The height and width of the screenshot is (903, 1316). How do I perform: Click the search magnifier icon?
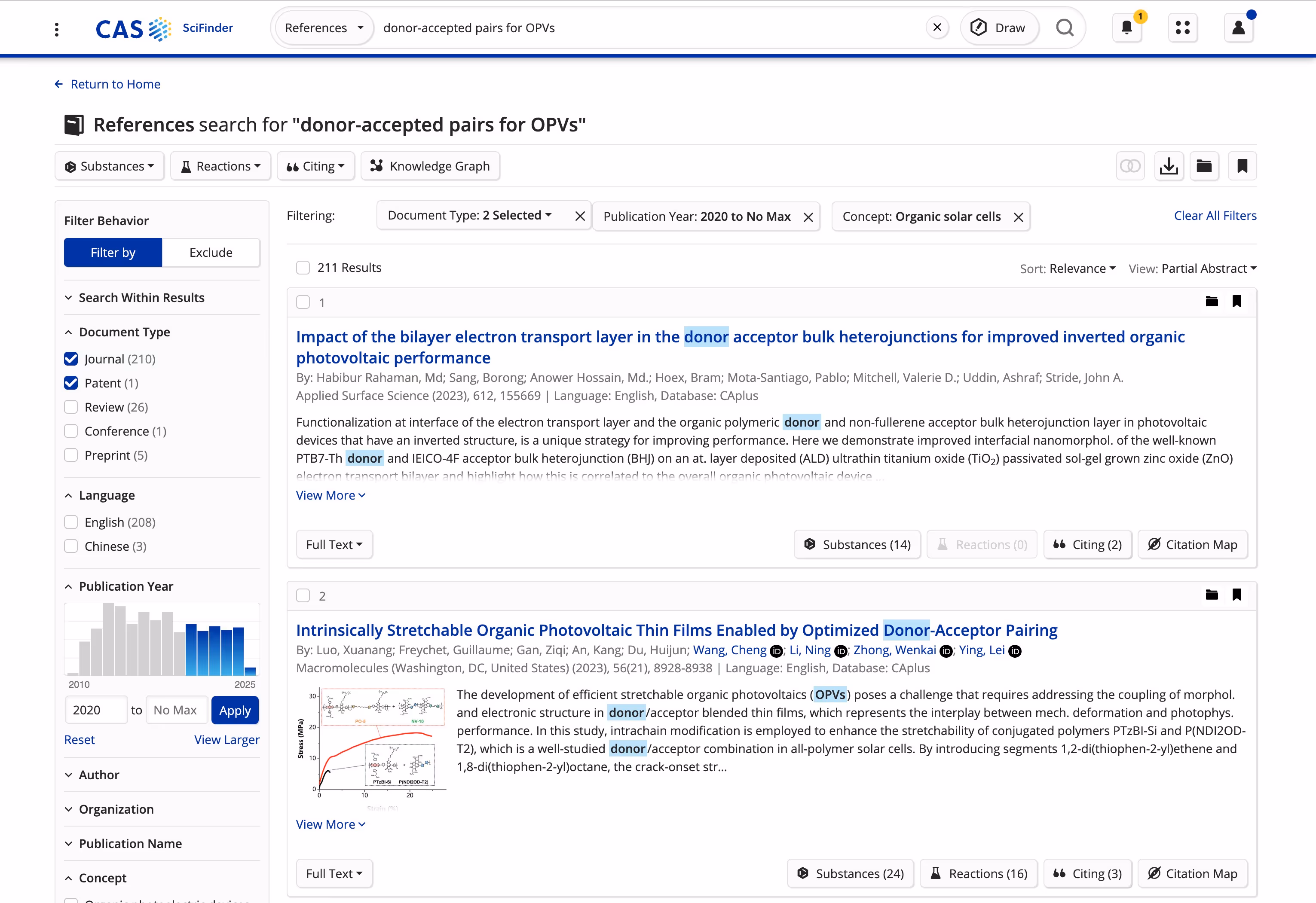click(x=1065, y=28)
